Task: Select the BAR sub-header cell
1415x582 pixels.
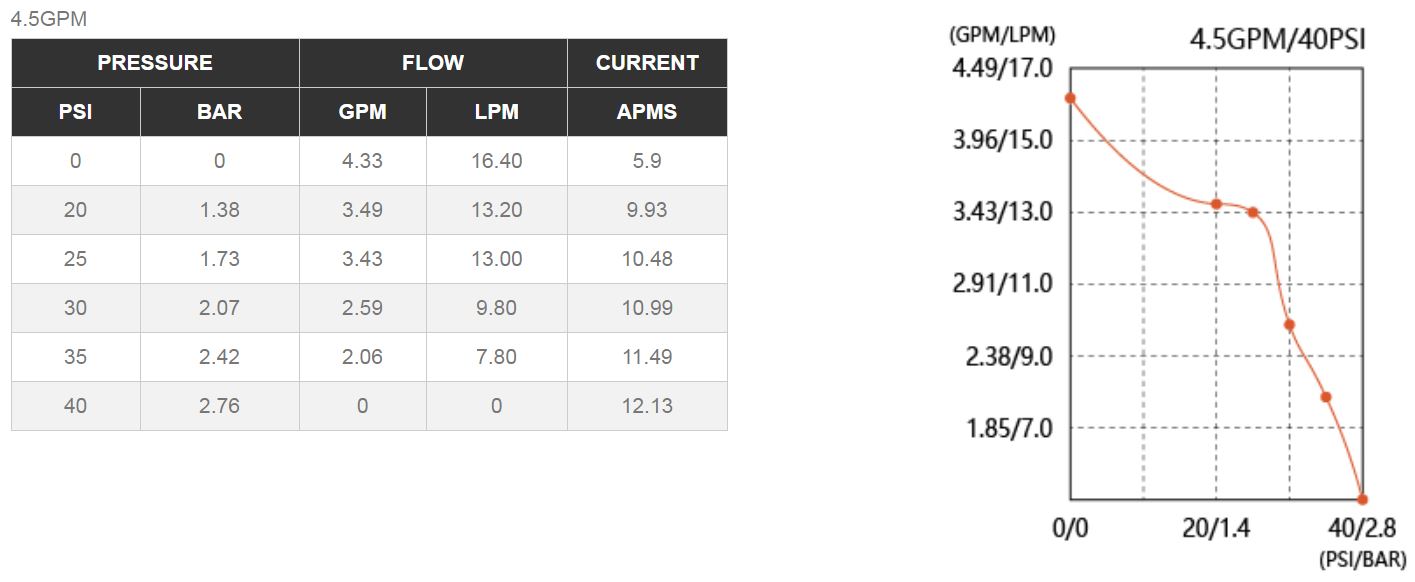Action: (220, 112)
